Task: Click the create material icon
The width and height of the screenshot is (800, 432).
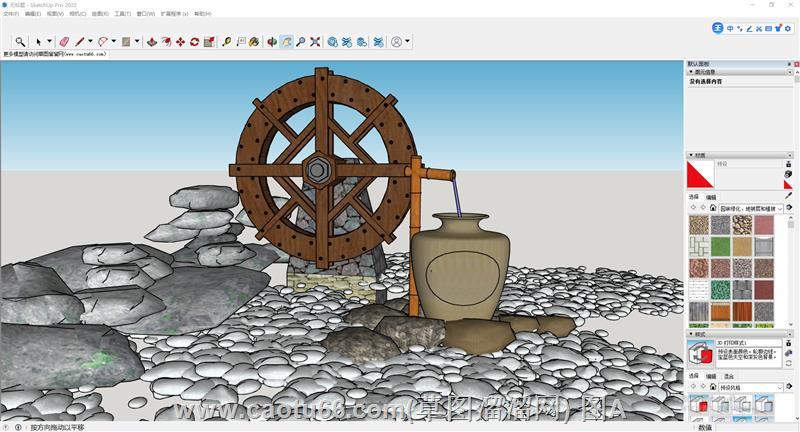Action: click(x=788, y=164)
